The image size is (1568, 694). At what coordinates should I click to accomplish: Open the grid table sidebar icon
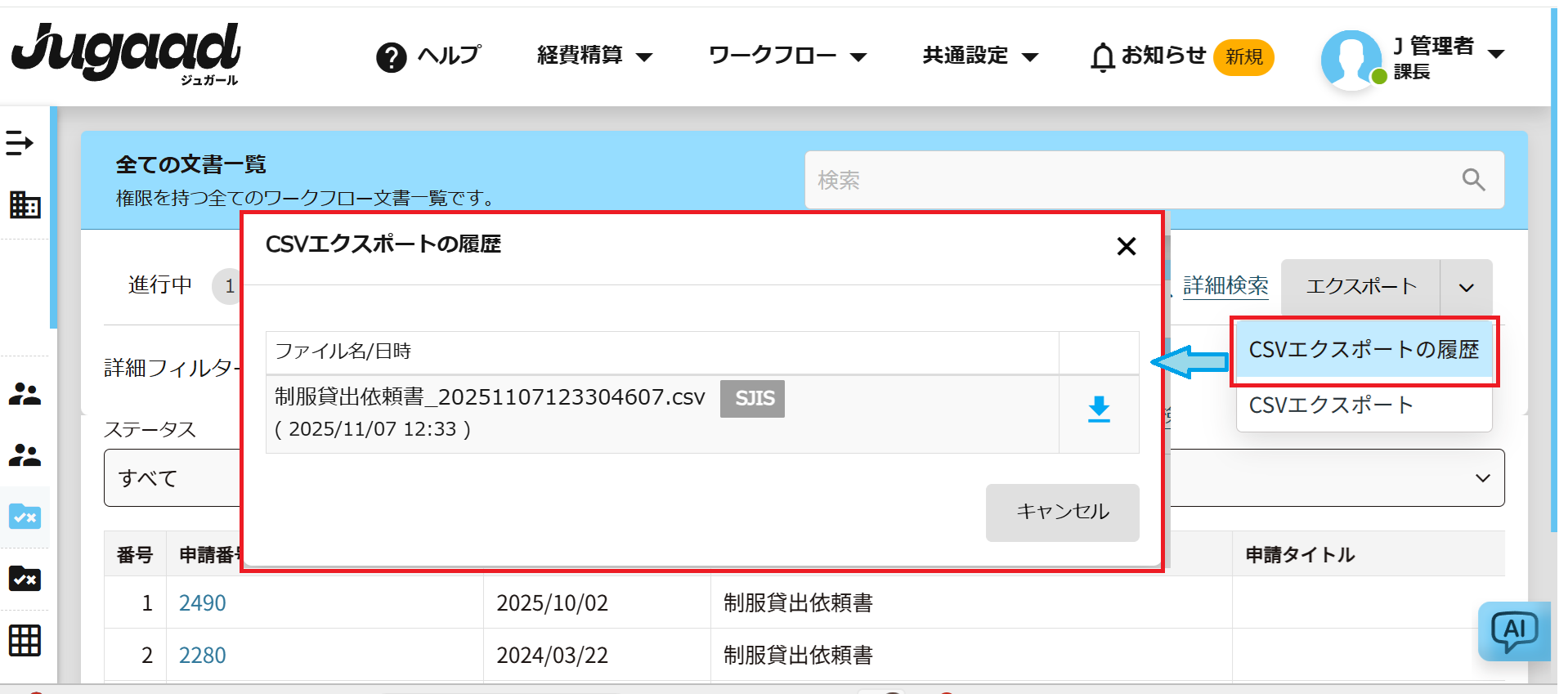click(x=25, y=640)
